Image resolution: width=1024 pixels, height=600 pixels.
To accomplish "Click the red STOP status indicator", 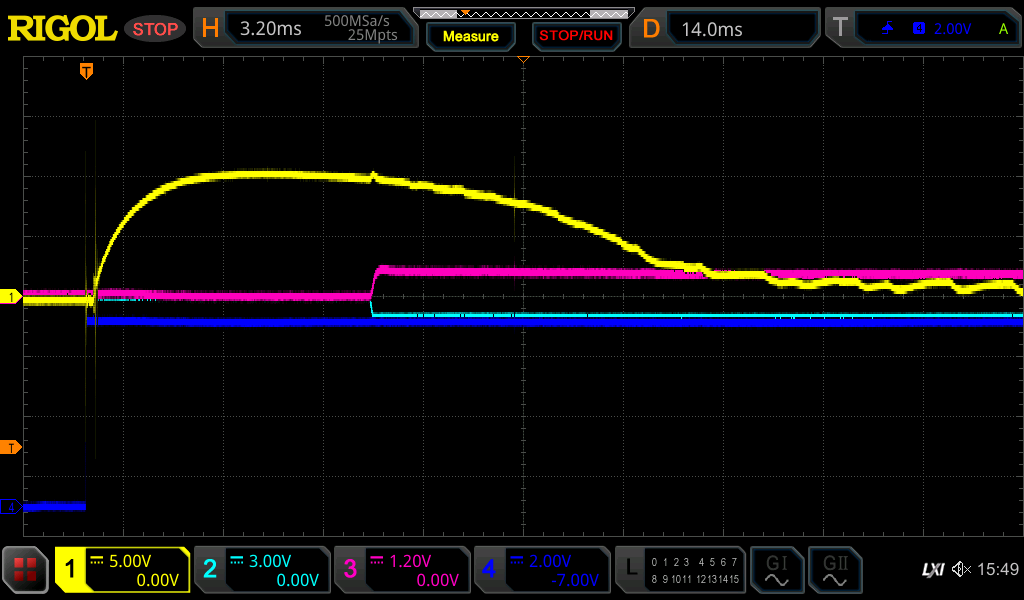I will (155, 29).
